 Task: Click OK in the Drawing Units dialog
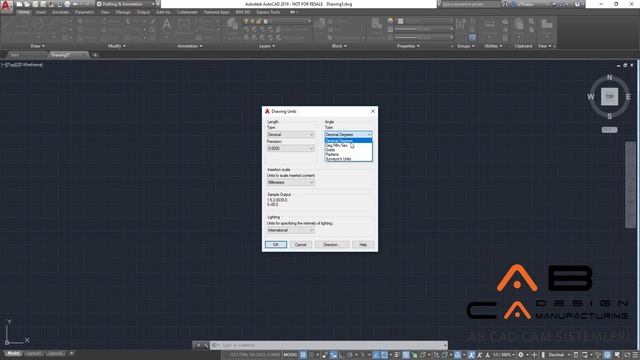tap(276, 244)
